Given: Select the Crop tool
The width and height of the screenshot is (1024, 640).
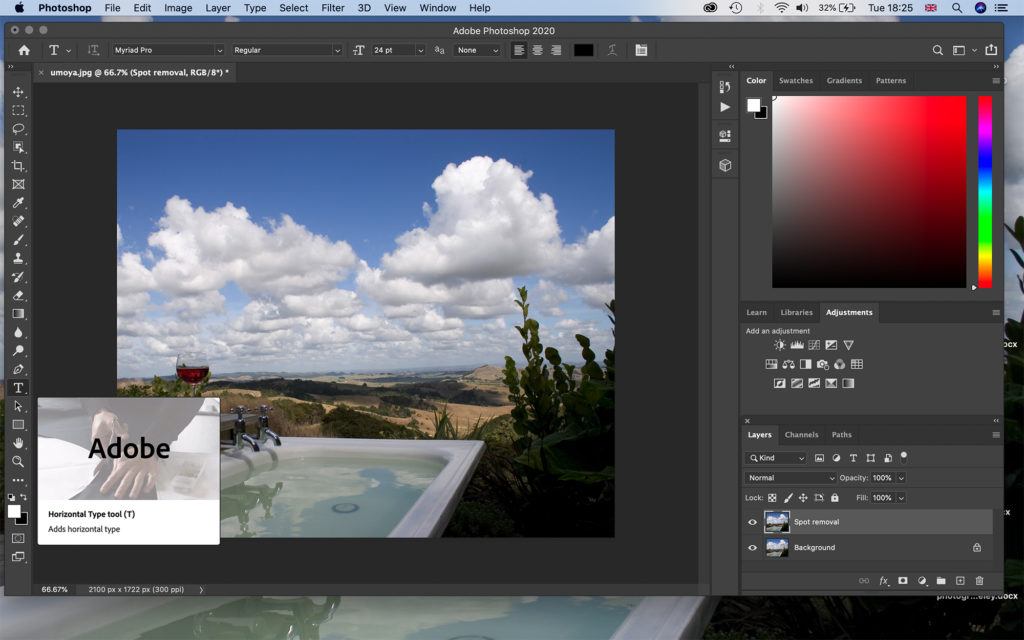Looking at the screenshot, I should (18, 166).
